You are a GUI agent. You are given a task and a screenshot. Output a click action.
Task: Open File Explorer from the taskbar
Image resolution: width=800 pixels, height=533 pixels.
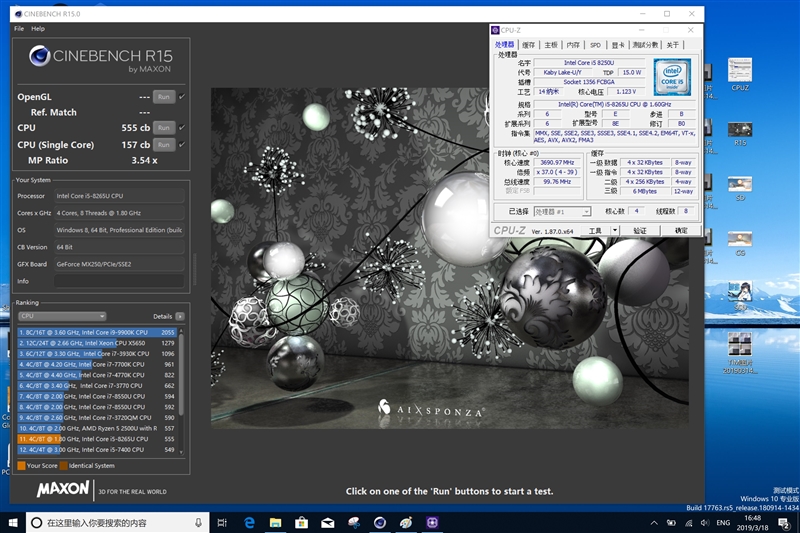coord(276,523)
